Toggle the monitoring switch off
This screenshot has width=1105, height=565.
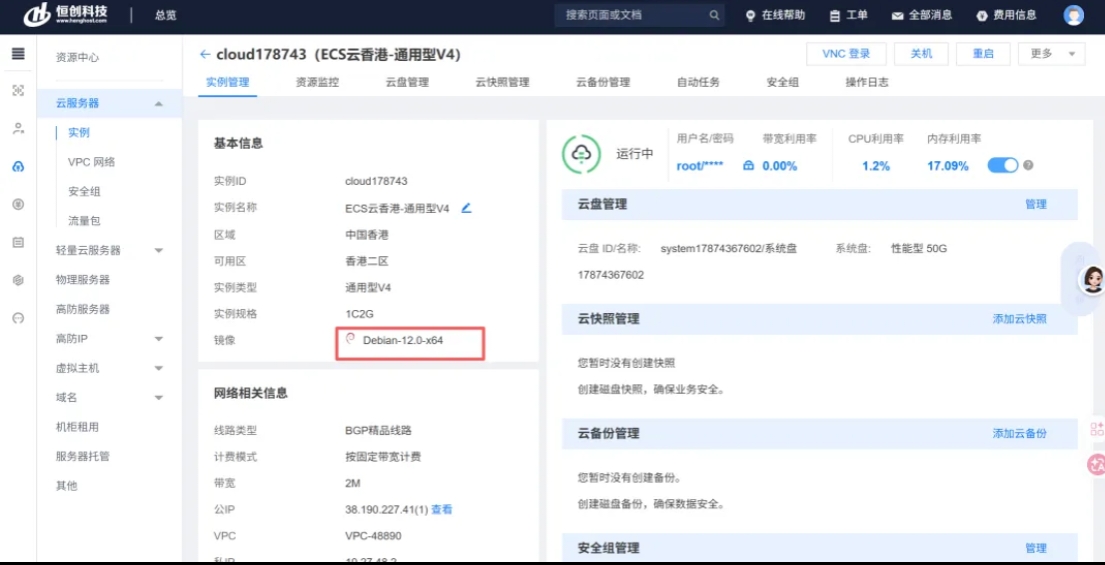pos(1003,166)
